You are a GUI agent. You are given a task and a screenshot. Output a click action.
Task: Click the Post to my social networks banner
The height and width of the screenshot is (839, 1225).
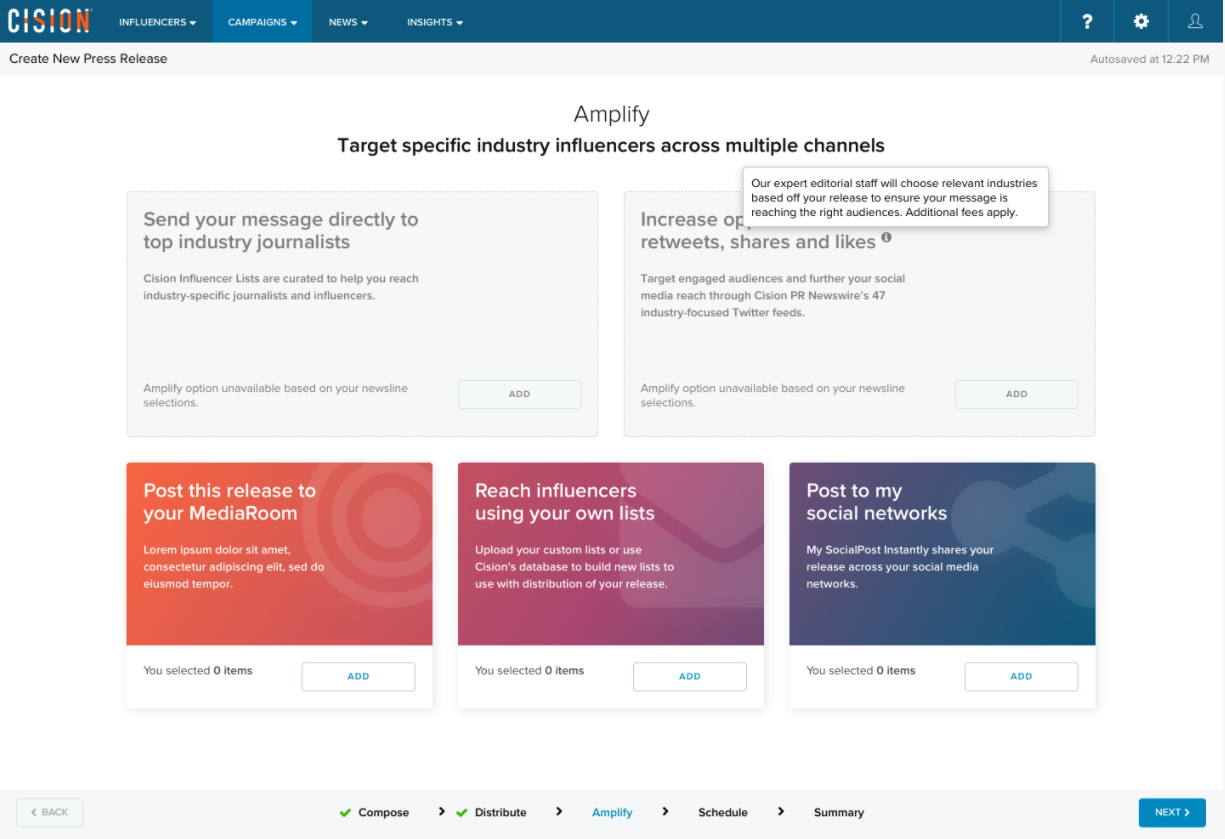(x=942, y=553)
